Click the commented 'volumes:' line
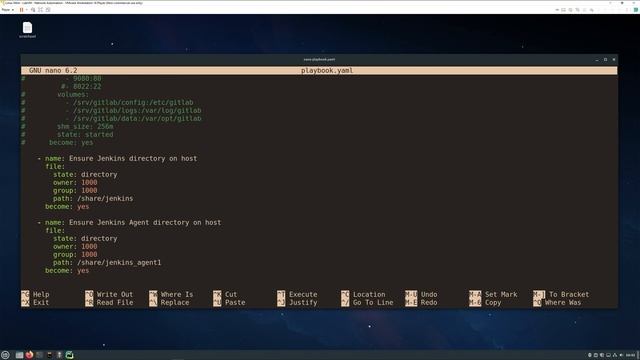This screenshot has width=640, height=360. 73,94
